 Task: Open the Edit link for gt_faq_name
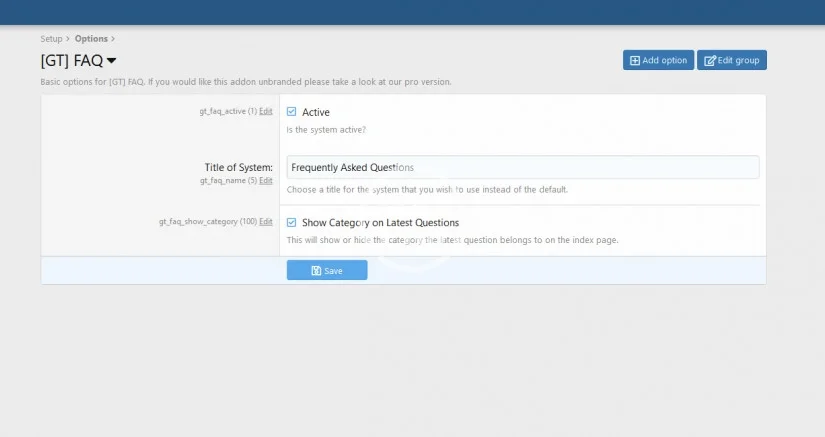[266, 181]
